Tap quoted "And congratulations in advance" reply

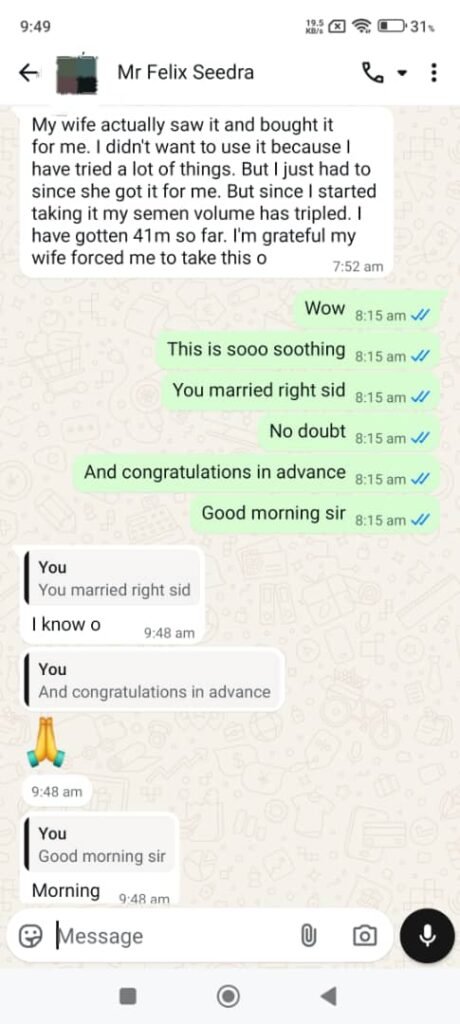(x=152, y=681)
